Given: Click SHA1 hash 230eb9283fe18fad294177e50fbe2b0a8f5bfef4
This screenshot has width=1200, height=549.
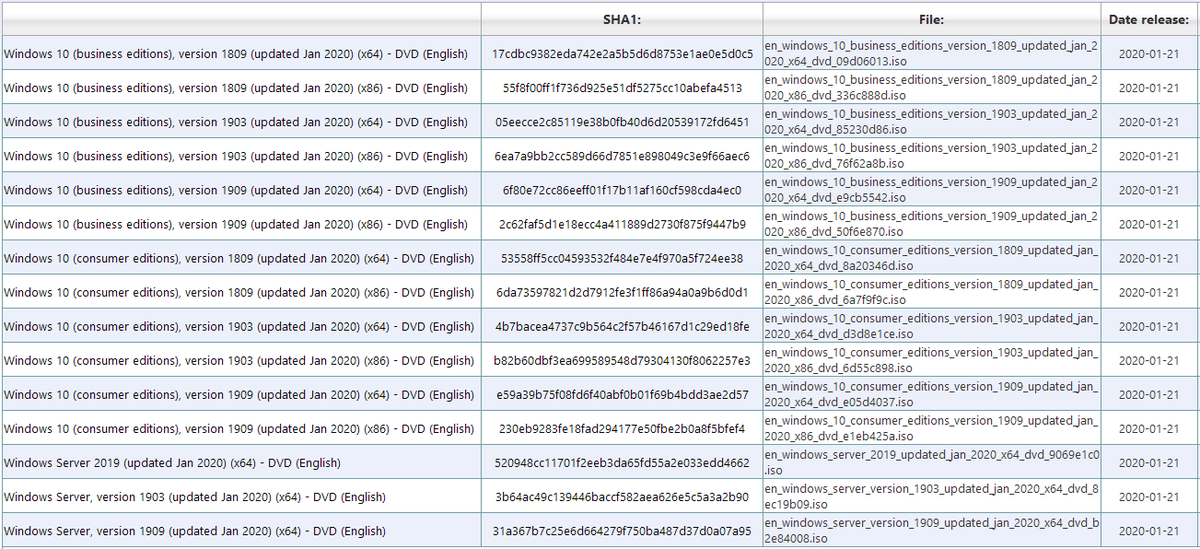Looking at the screenshot, I should 622,428.
